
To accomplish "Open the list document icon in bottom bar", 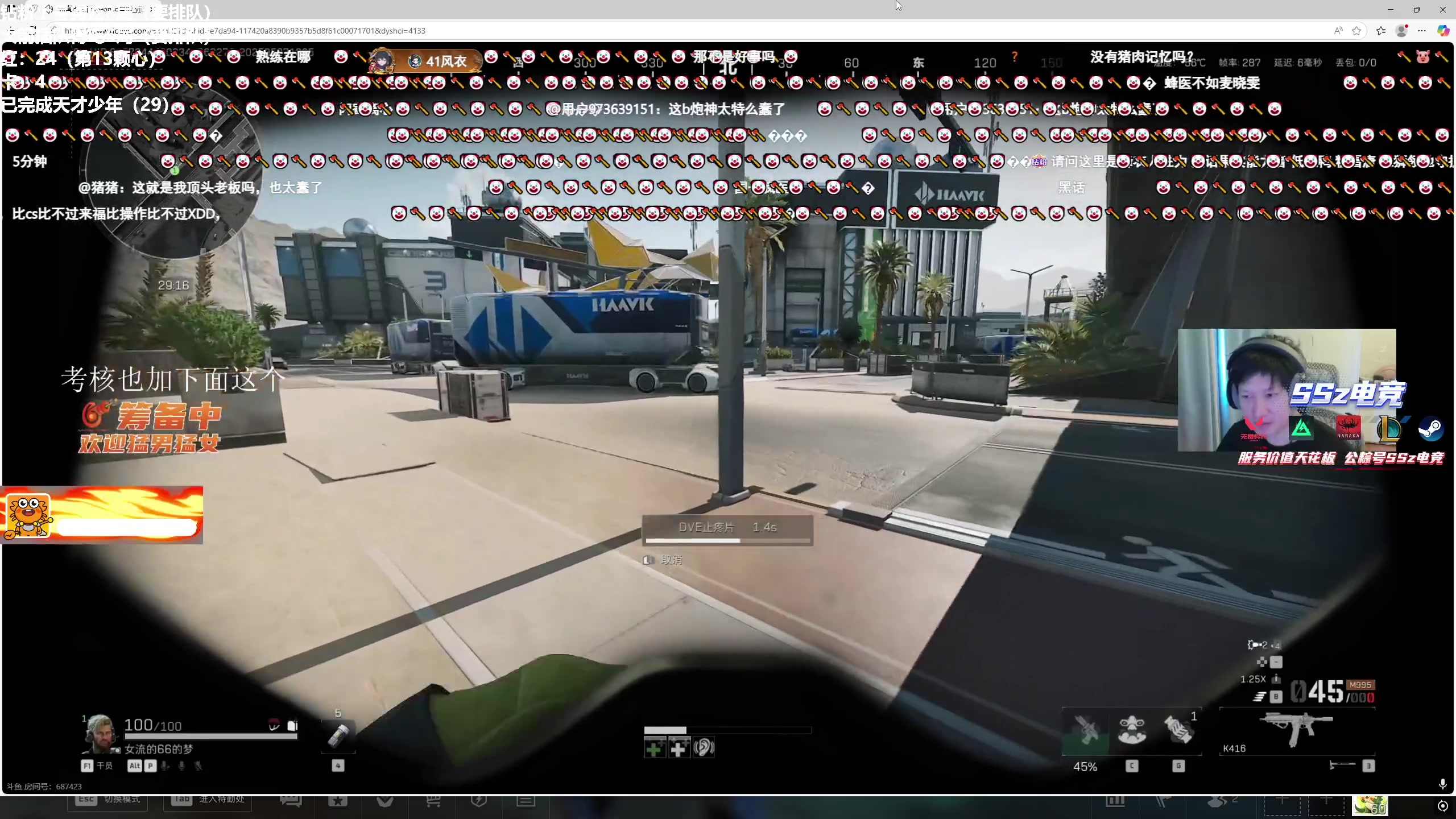I will tap(526, 802).
